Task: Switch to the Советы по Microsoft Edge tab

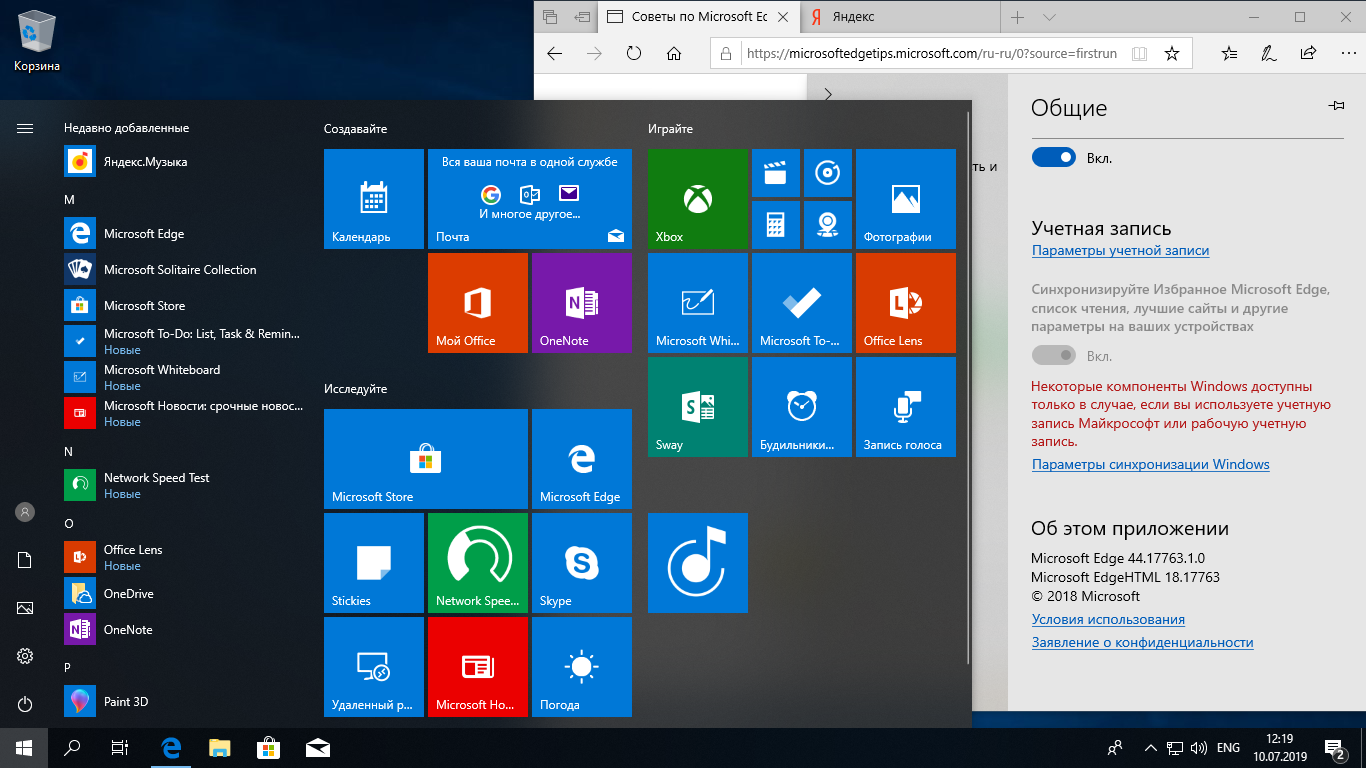Action: pyautogui.click(x=700, y=17)
